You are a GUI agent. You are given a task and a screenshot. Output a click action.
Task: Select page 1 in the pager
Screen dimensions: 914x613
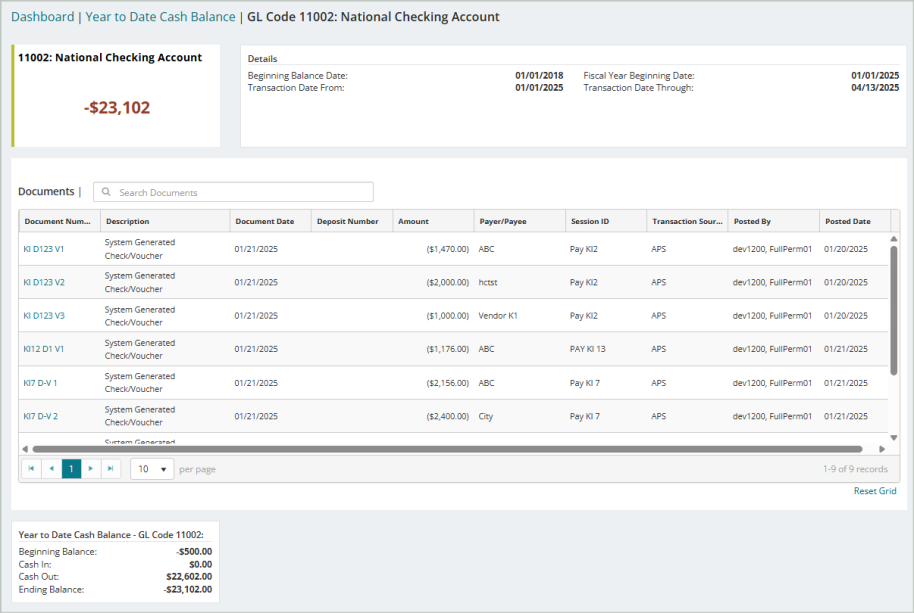(x=71, y=469)
